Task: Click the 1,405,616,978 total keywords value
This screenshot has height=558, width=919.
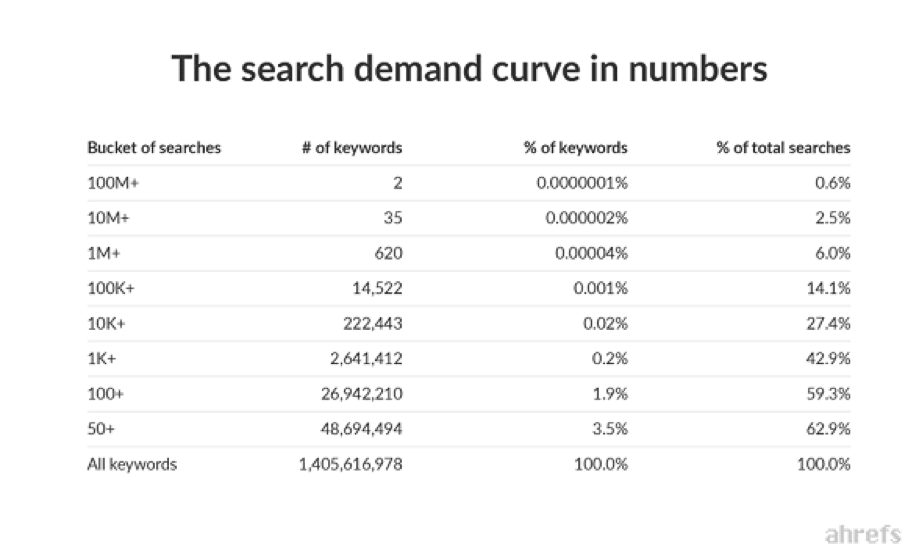Action: (x=350, y=464)
